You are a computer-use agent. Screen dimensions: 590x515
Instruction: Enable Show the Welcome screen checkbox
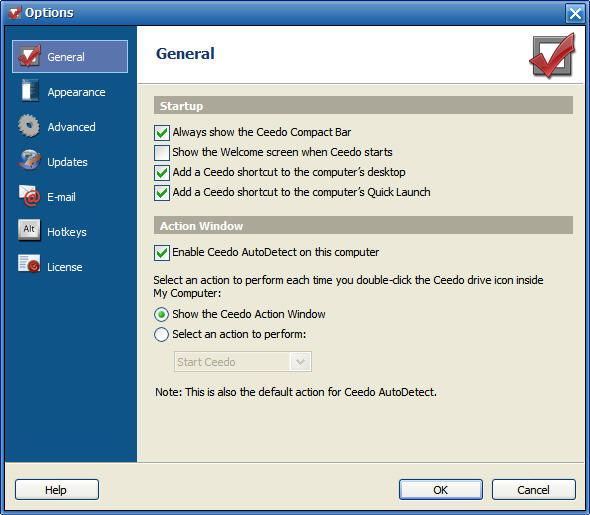pyautogui.click(x=162, y=153)
